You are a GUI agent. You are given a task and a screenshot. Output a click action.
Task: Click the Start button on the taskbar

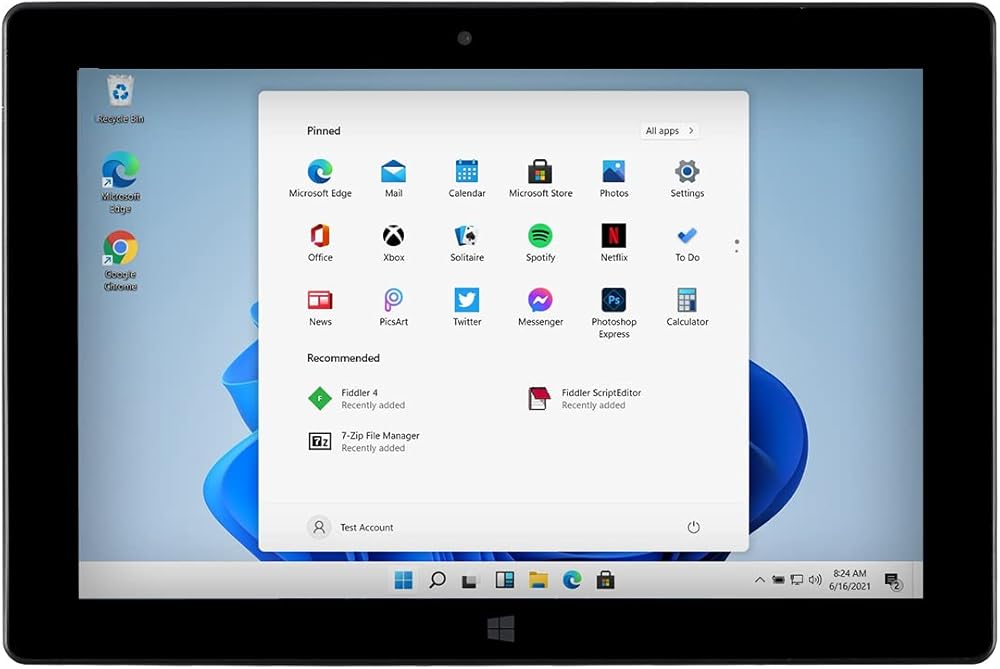point(403,580)
